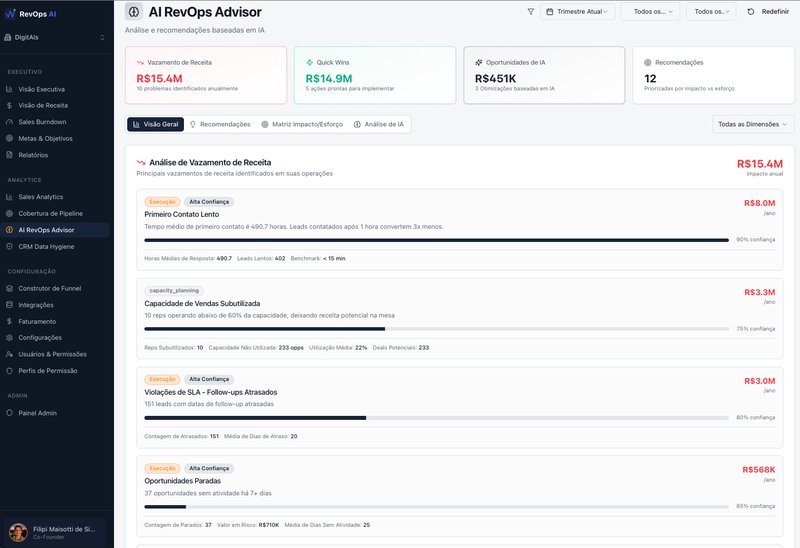Switch to the Visão Geral tab
800x548 pixels.
click(156, 124)
